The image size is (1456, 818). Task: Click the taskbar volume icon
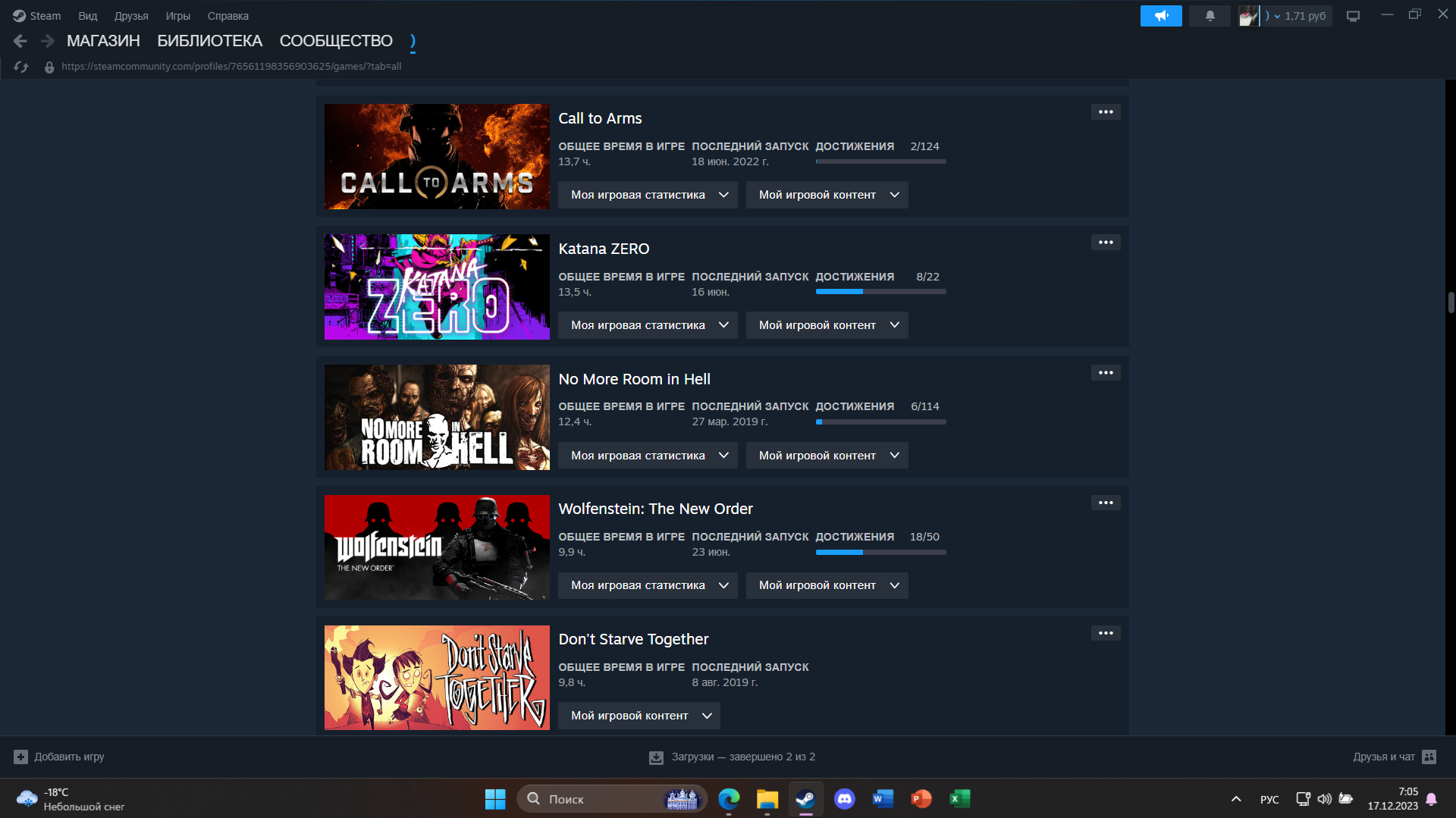coord(1324,799)
